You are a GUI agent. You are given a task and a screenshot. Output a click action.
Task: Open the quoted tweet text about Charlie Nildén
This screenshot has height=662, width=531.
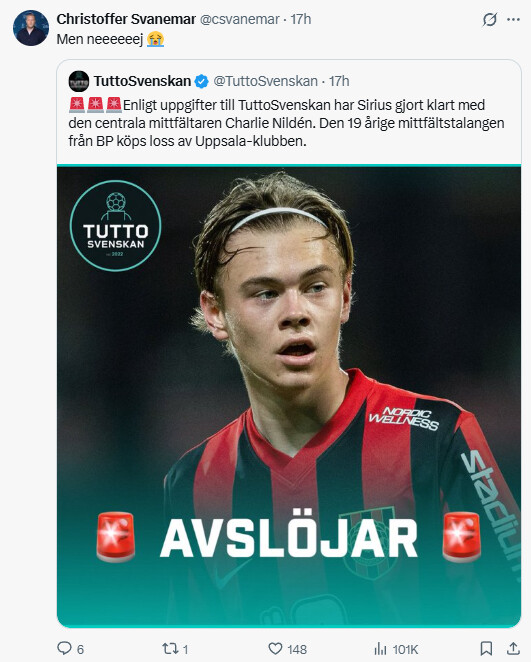286,123
